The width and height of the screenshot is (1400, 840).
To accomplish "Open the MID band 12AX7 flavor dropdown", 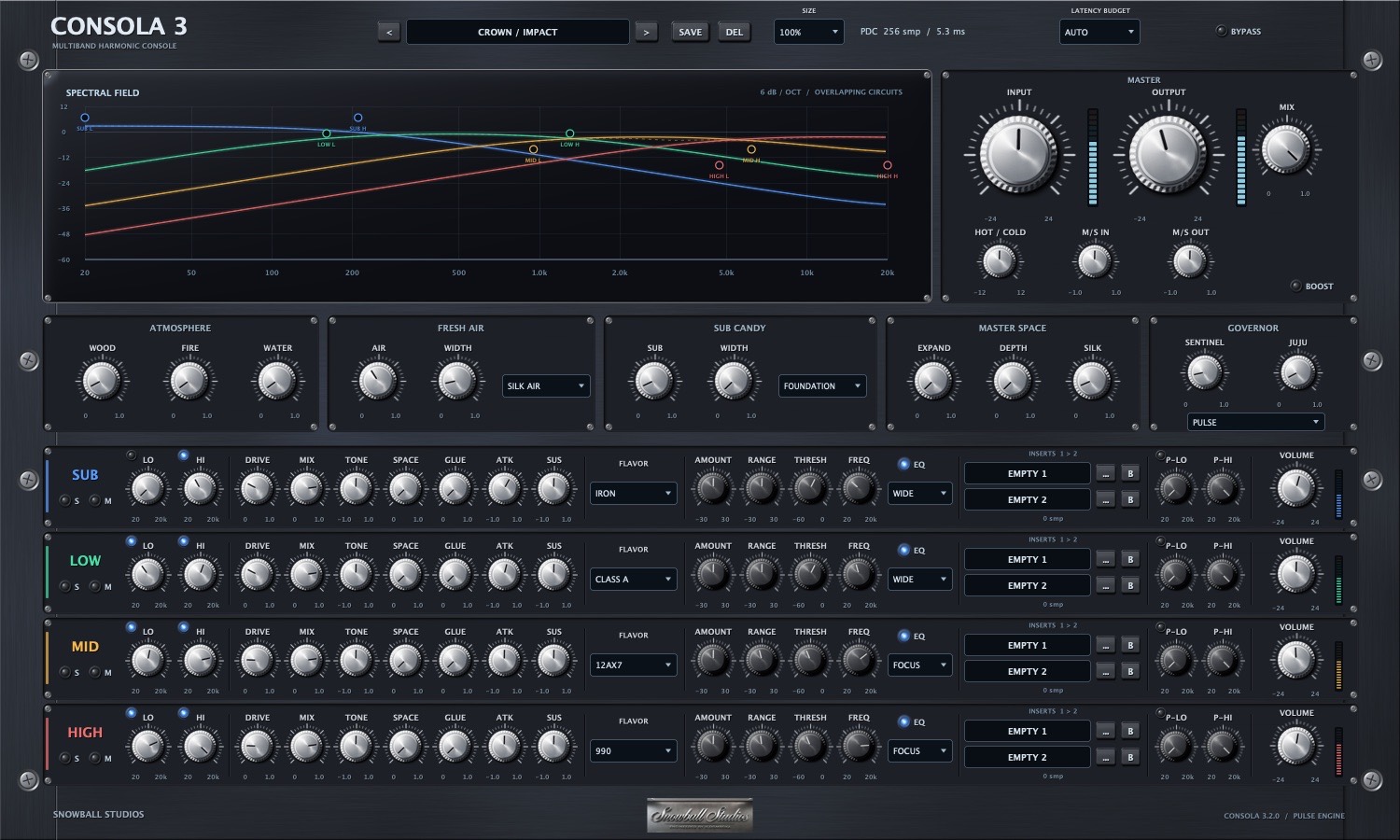I will [634, 665].
